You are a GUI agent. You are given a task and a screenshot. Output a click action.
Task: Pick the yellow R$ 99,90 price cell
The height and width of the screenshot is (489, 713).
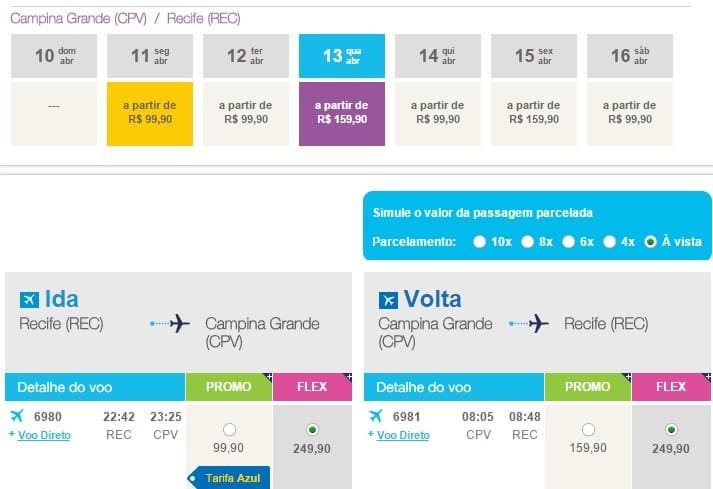tap(150, 114)
